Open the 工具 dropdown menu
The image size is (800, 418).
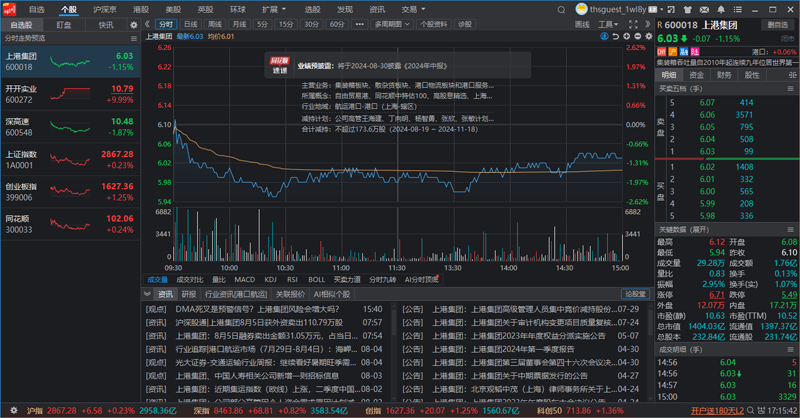tap(608, 24)
